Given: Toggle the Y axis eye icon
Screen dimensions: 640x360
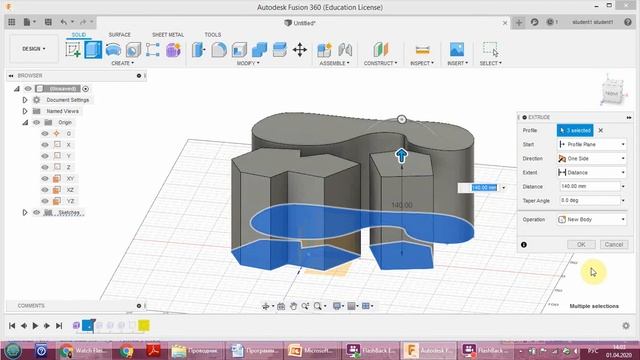Looking at the screenshot, I should (45, 156).
